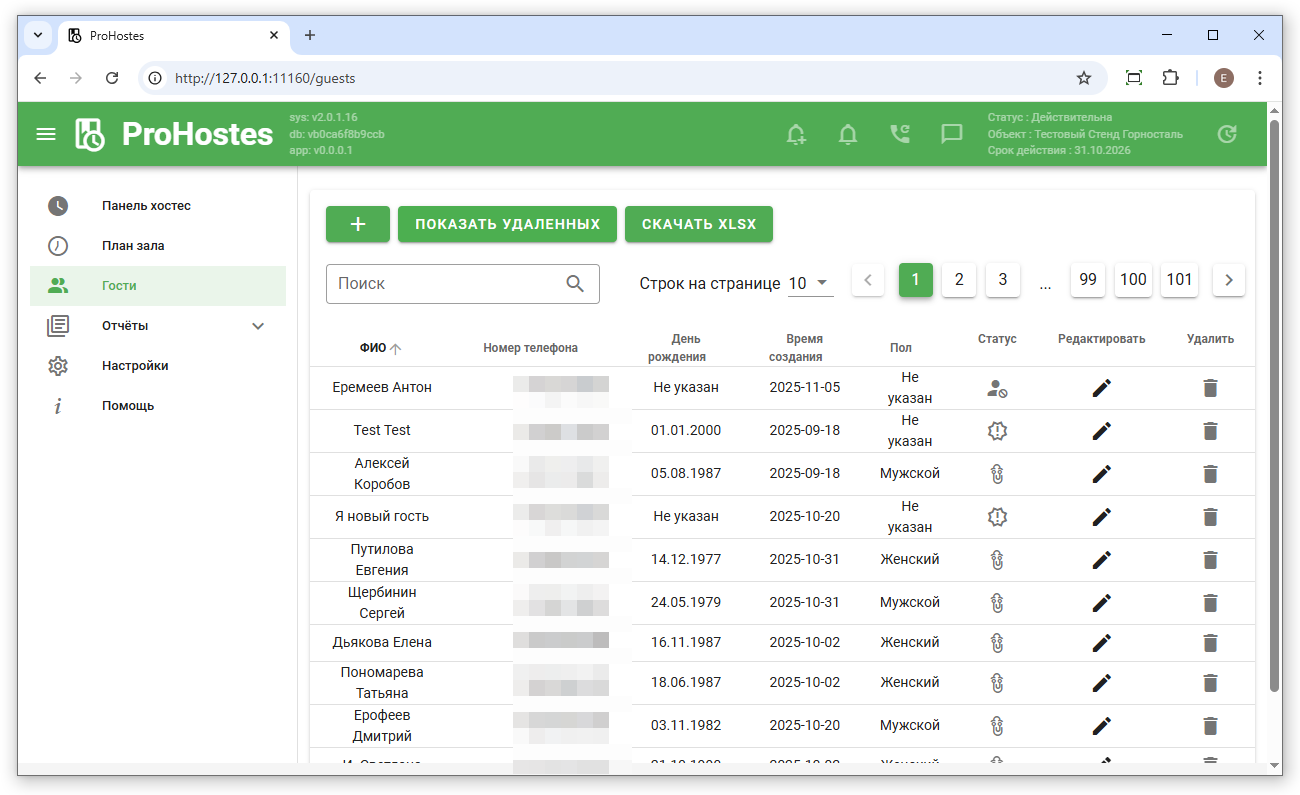Image resolution: width=1300 pixels, height=795 pixels.
Task: Click the add notification bell icon in header
Action: click(796, 135)
